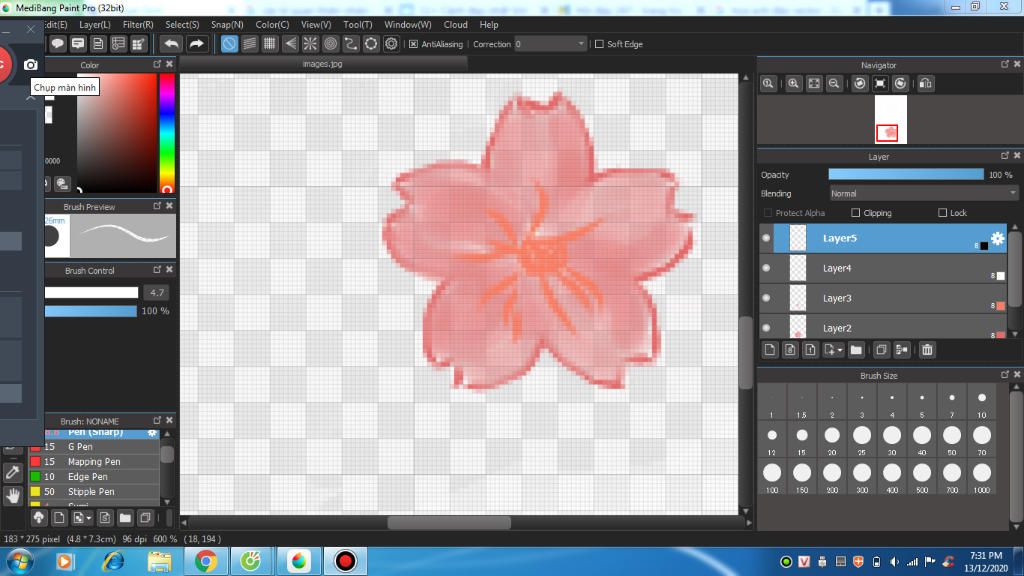Select the Hand tool

pos(12,496)
